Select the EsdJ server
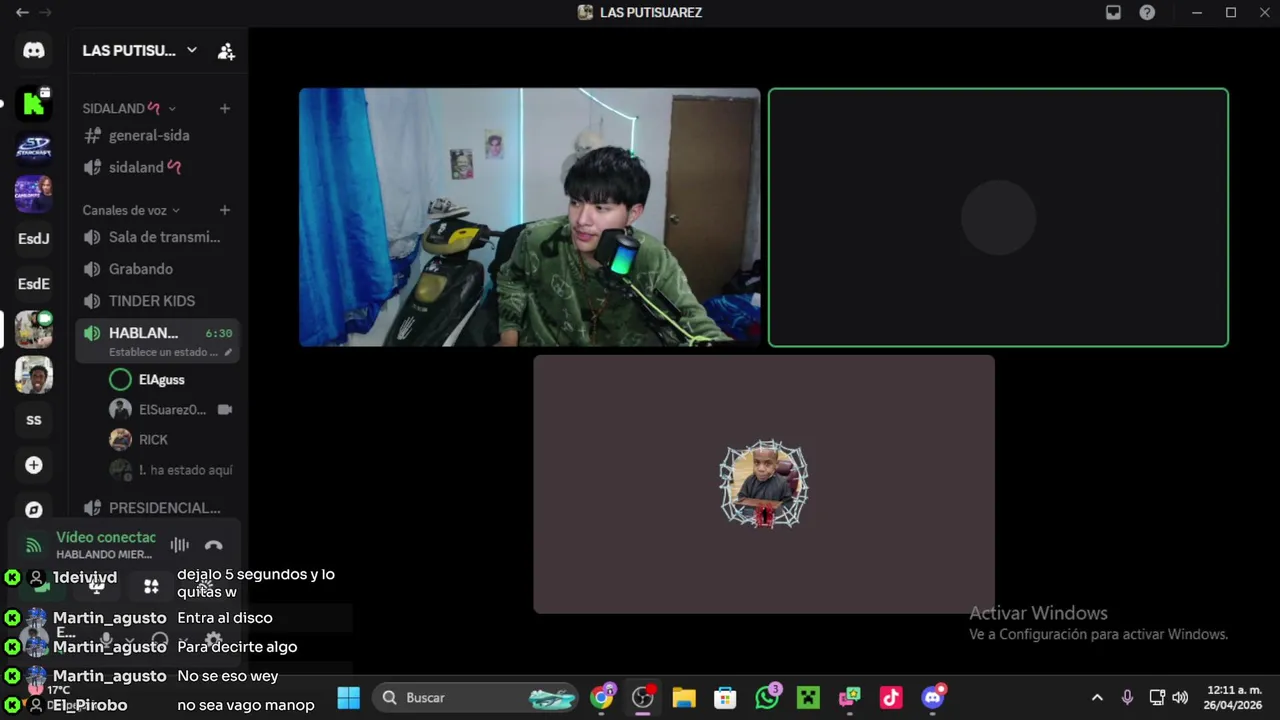 coord(34,238)
